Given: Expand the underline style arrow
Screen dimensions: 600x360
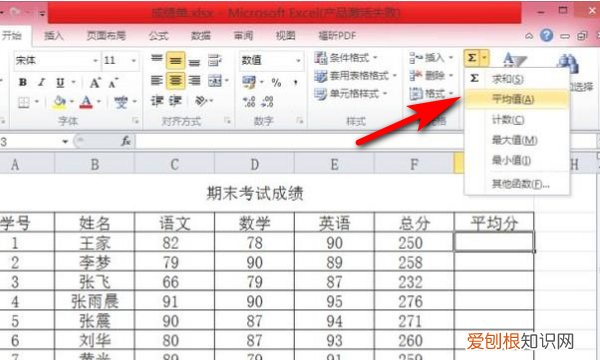Looking at the screenshot, I should [x=73, y=82].
